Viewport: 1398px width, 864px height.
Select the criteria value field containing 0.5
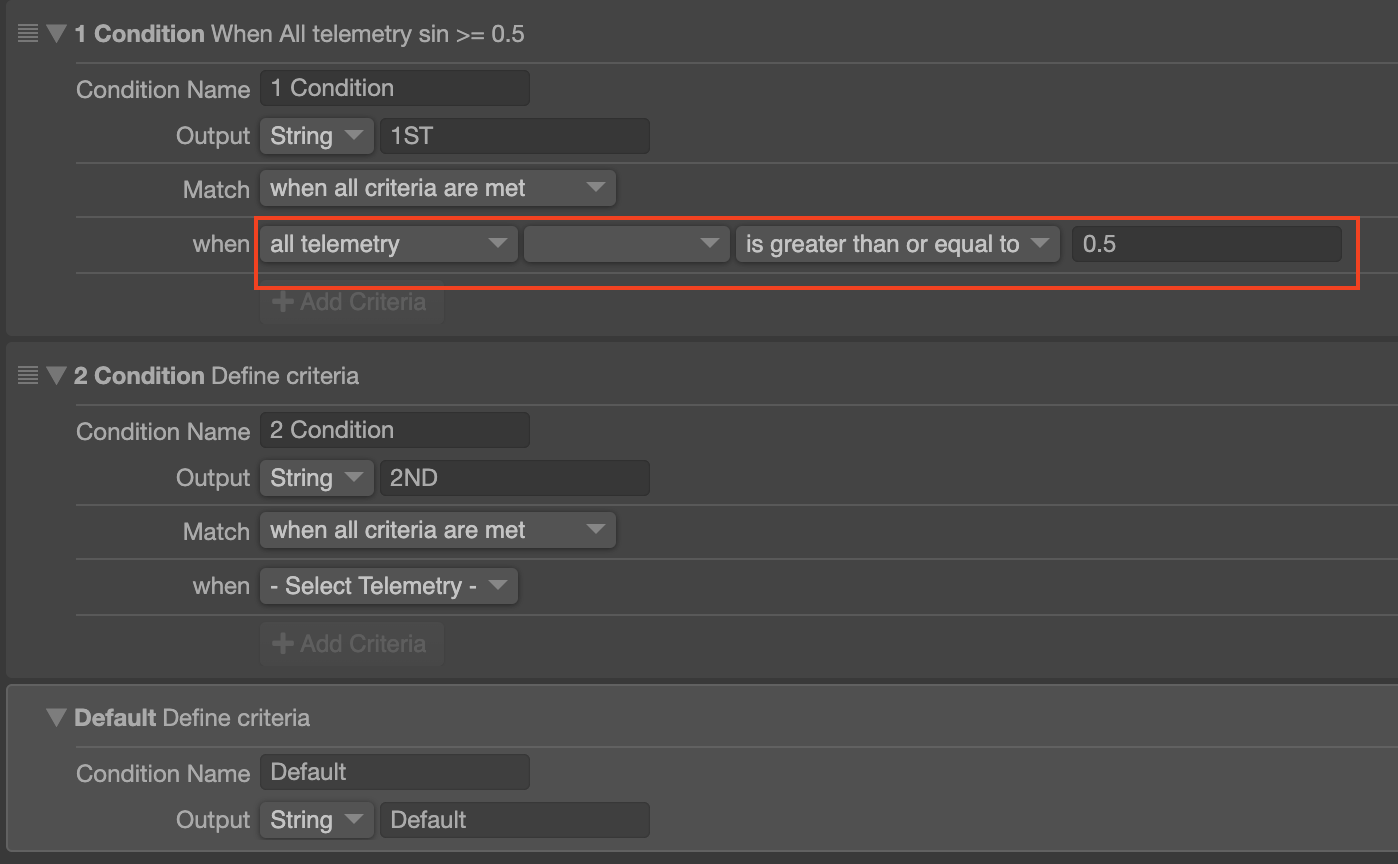pyautogui.click(x=1206, y=243)
